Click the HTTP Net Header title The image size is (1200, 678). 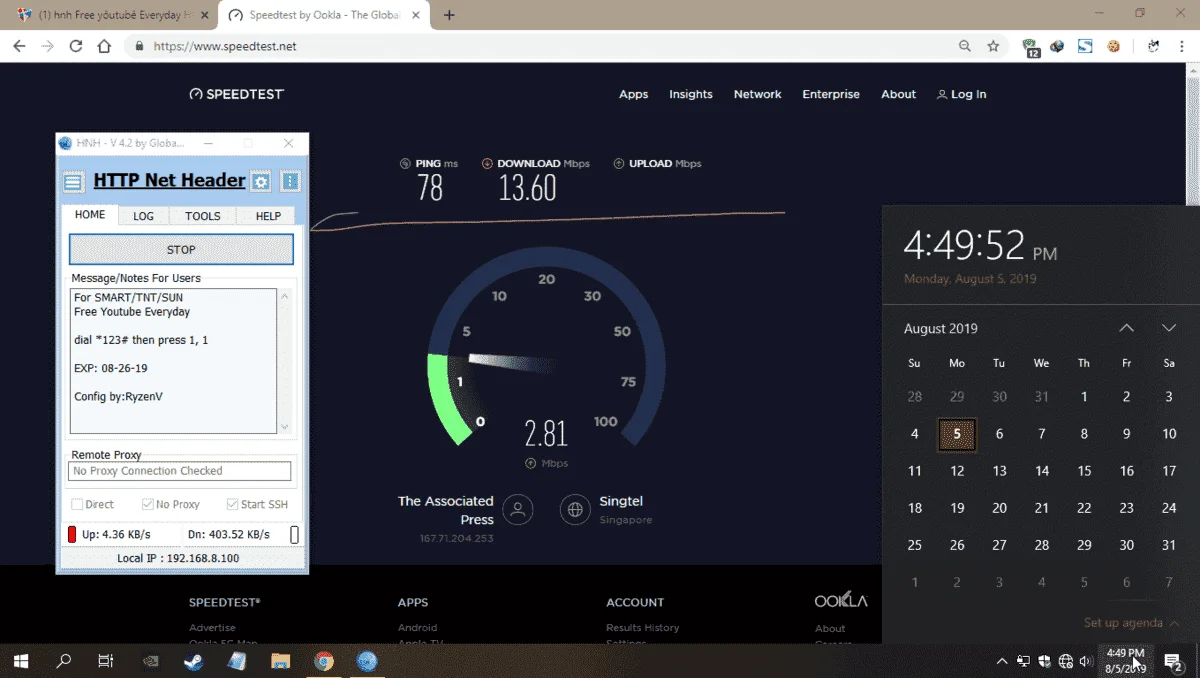(x=169, y=180)
